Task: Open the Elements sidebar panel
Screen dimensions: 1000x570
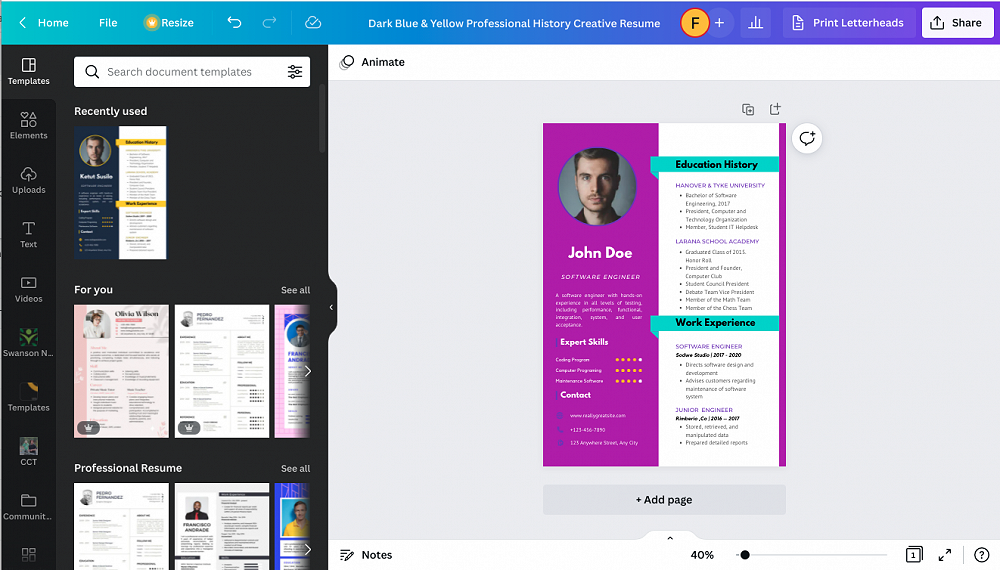Action: (x=28, y=125)
